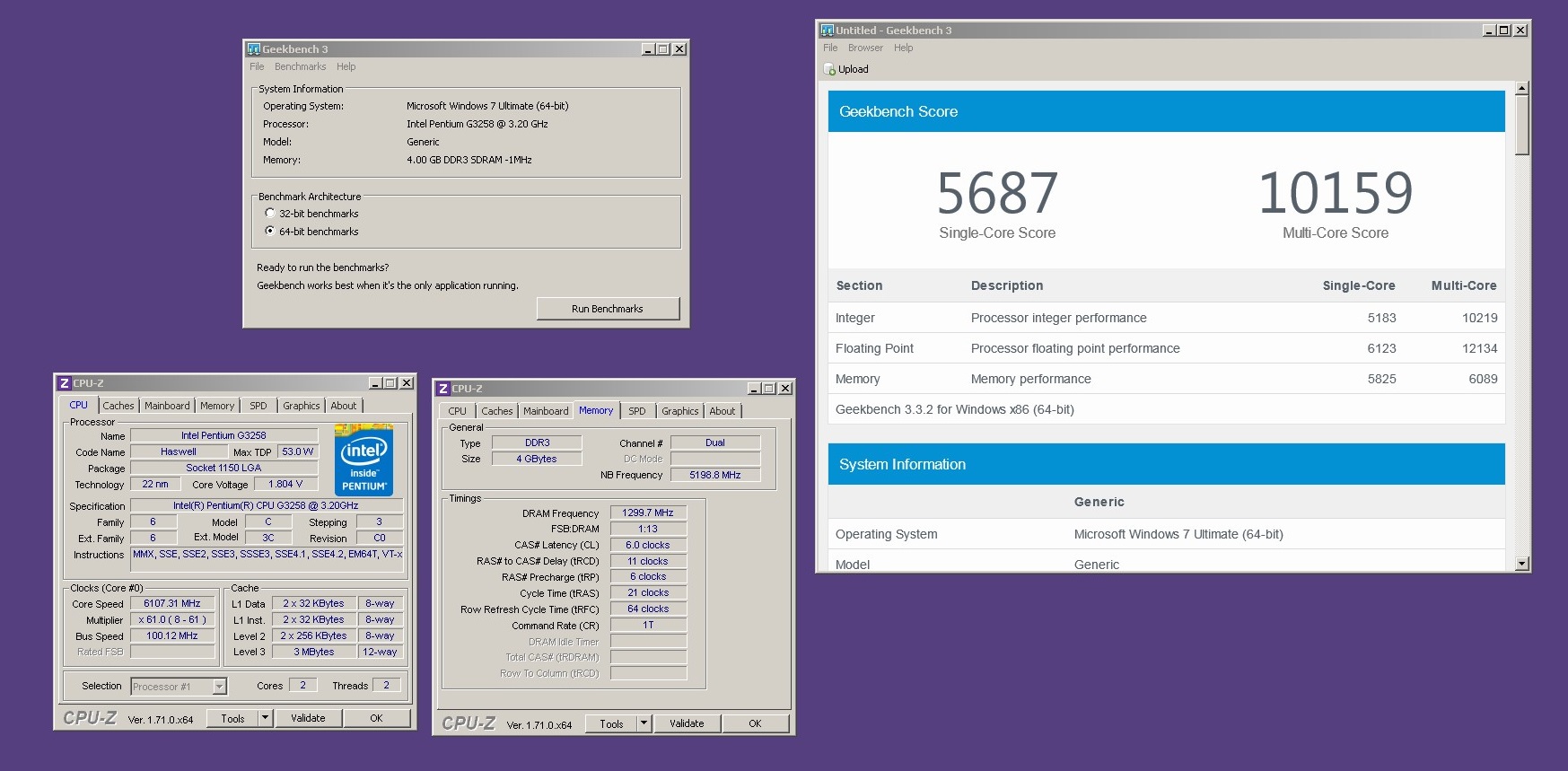Viewport: 1568px width, 771px height.
Task: Click Tools button in left CPU-Z window
Action: [x=232, y=718]
